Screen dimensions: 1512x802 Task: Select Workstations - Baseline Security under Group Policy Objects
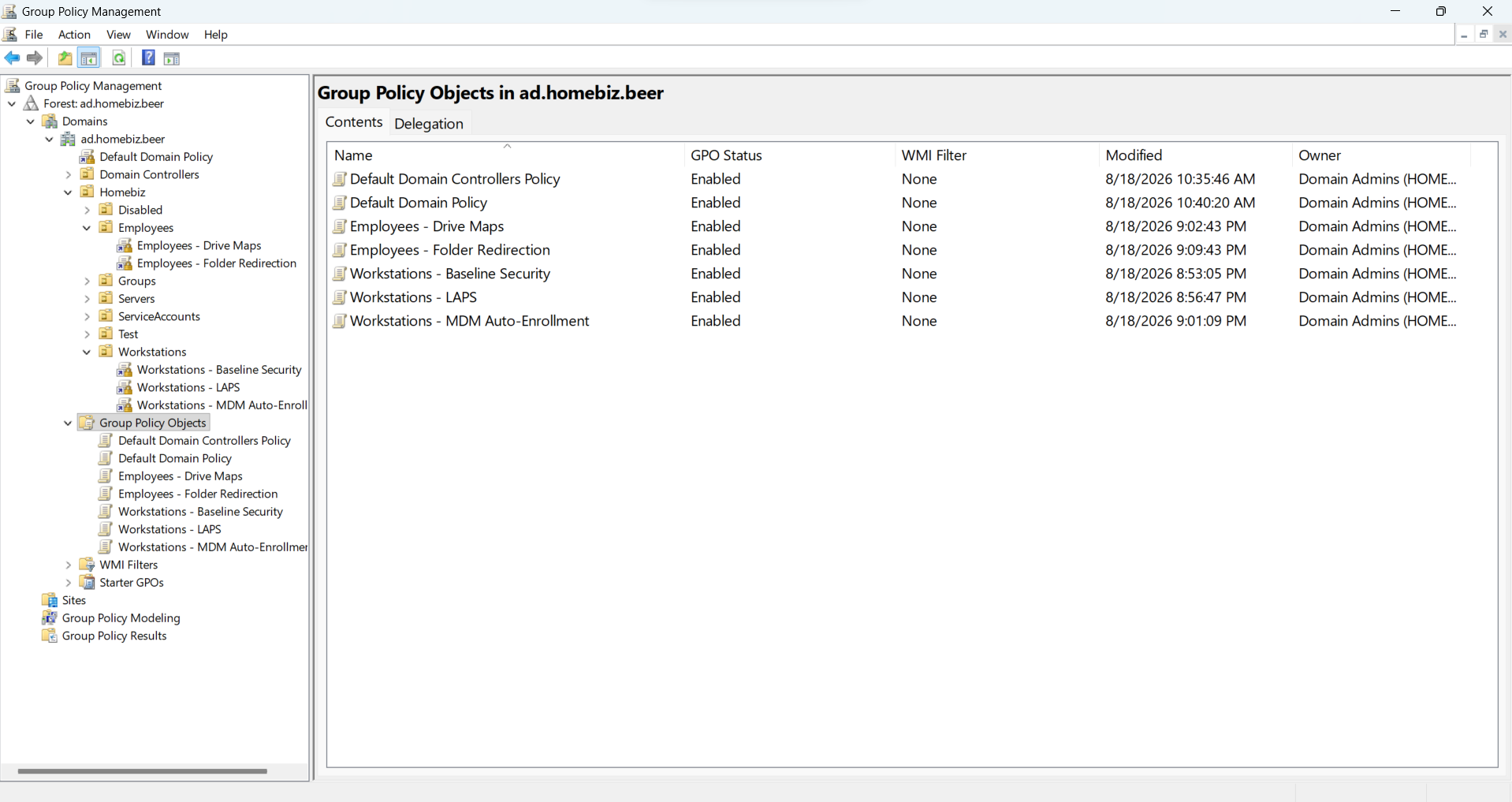coord(200,512)
